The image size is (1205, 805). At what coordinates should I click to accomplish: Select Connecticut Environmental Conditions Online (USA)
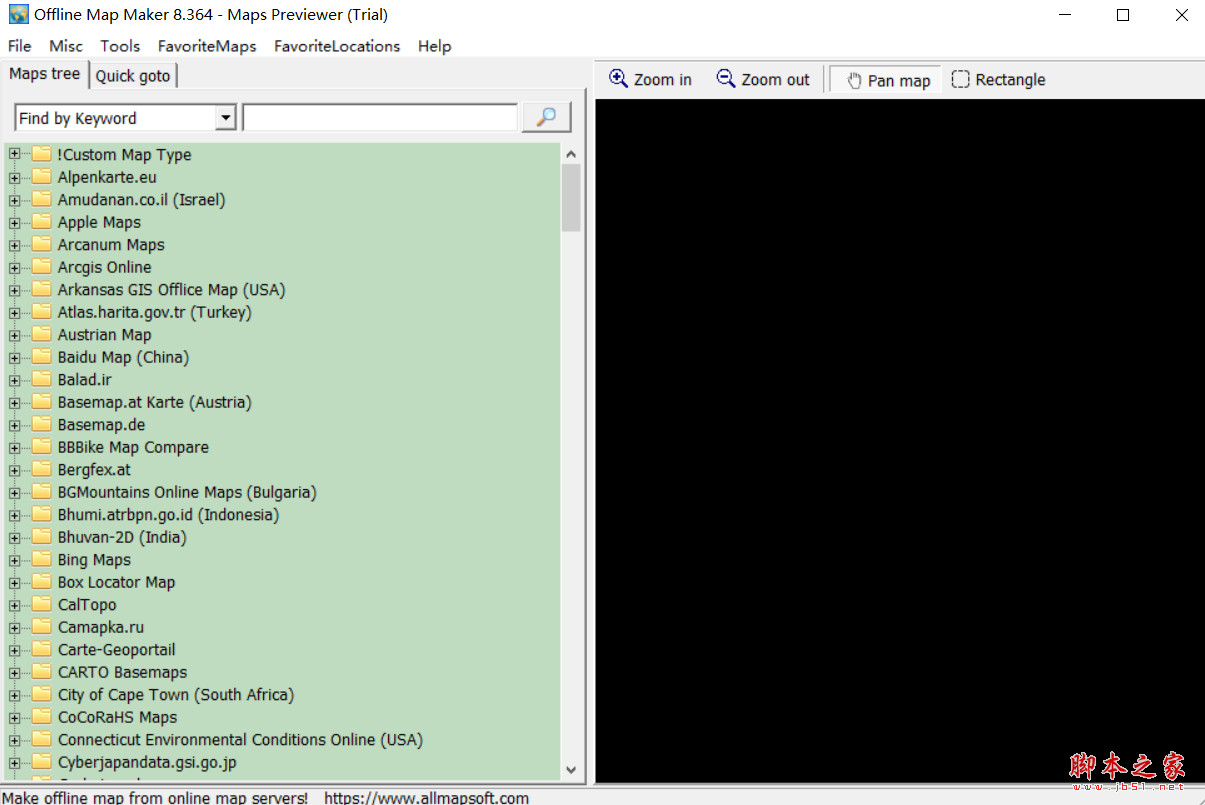(x=240, y=740)
